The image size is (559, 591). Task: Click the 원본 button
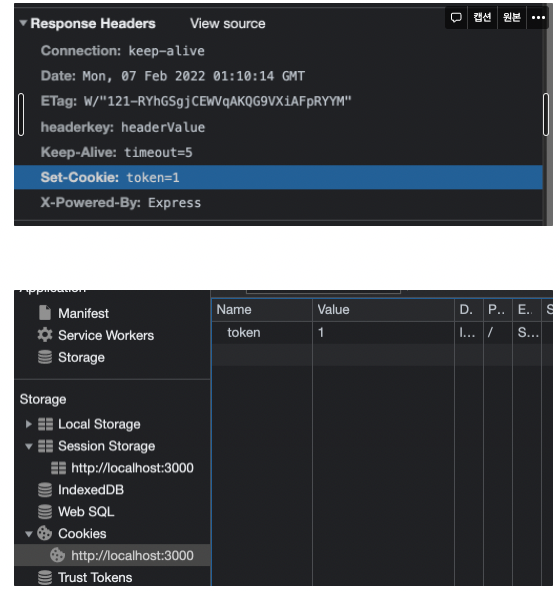point(512,17)
